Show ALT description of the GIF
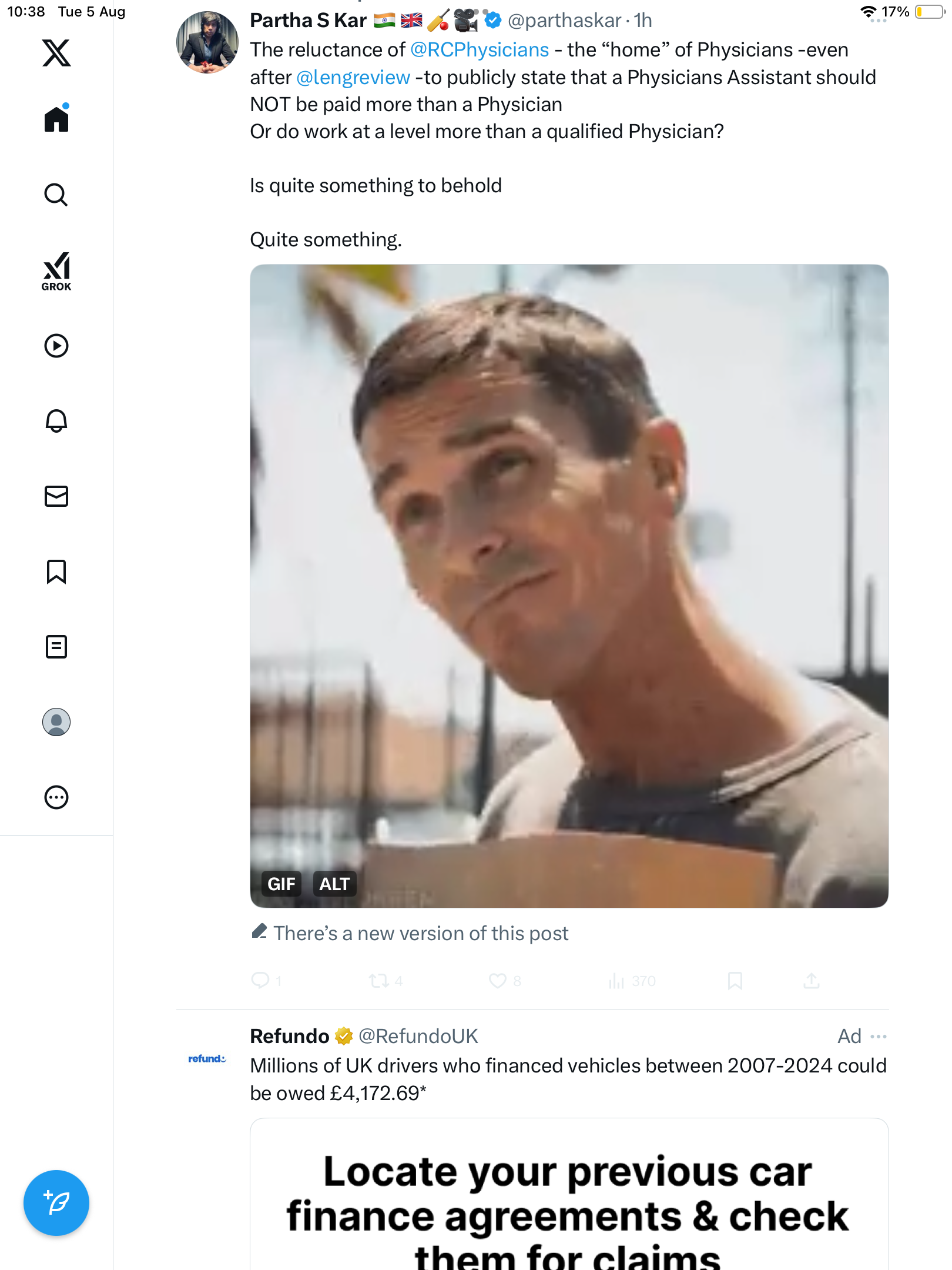 pos(334,884)
